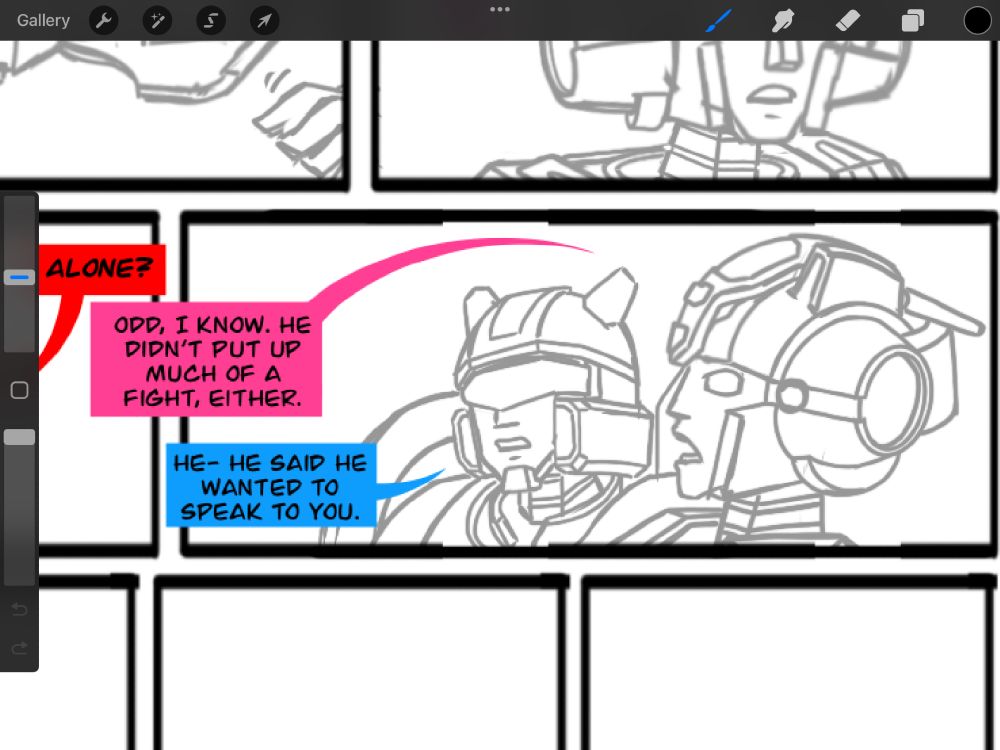Adjust the brush size slider handle
Image resolution: width=1000 pixels, height=750 pixels.
click(x=19, y=277)
